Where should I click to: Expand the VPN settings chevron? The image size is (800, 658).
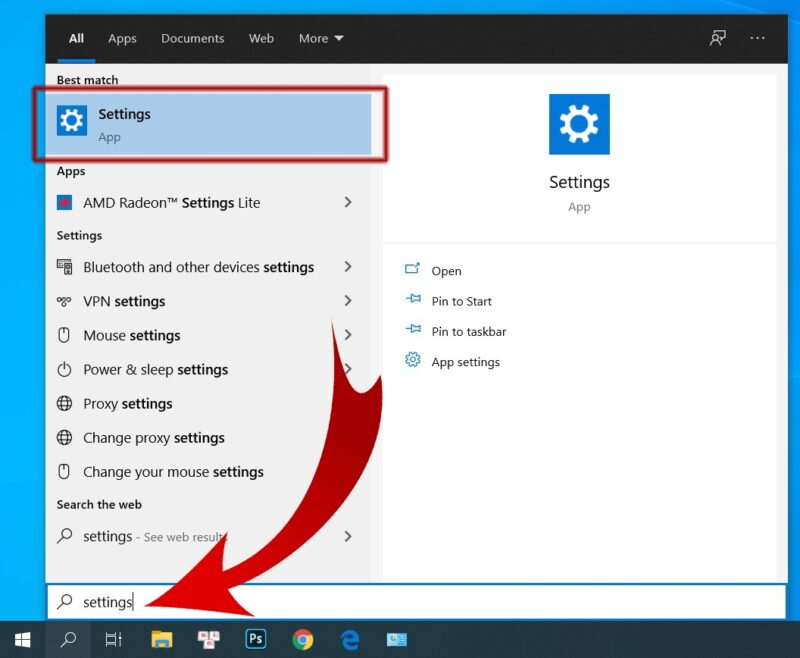pyautogui.click(x=348, y=301)
